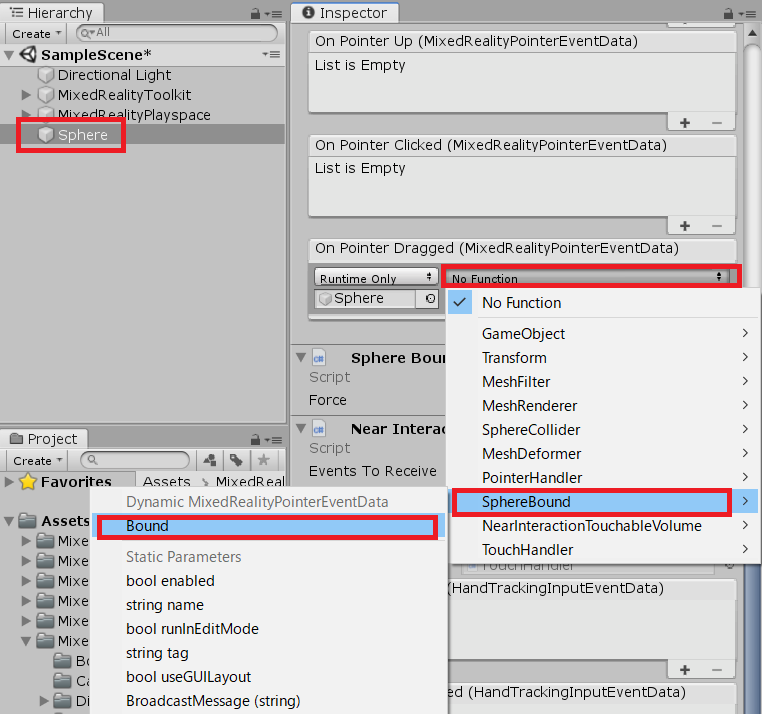Viewport: 762px width, 714px height.
Task: Remove entry from On Pointer Up list
Action: coord(717,122)
